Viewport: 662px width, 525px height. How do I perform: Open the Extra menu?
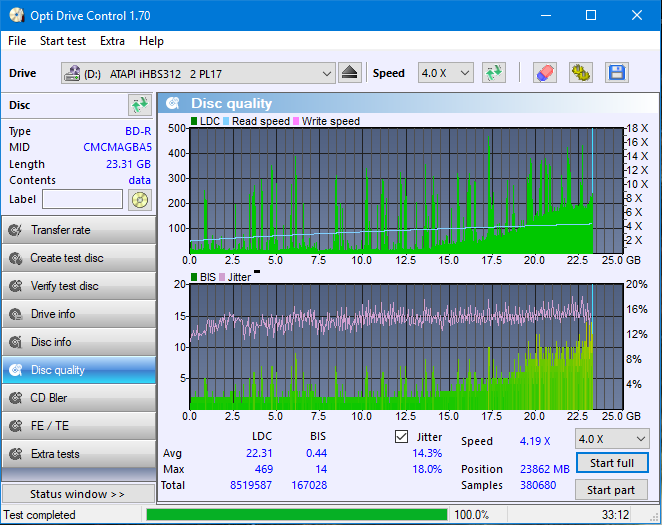tap(112, 41)
